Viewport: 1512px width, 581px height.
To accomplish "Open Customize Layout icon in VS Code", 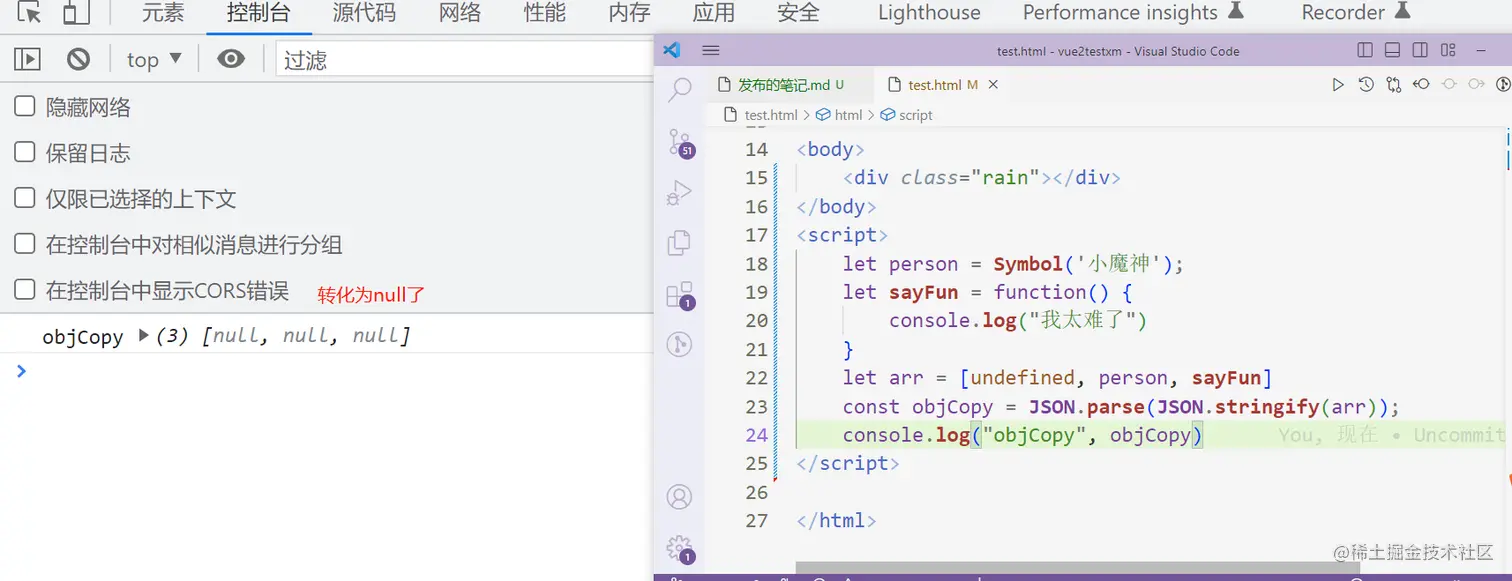I will point(1448,50).
